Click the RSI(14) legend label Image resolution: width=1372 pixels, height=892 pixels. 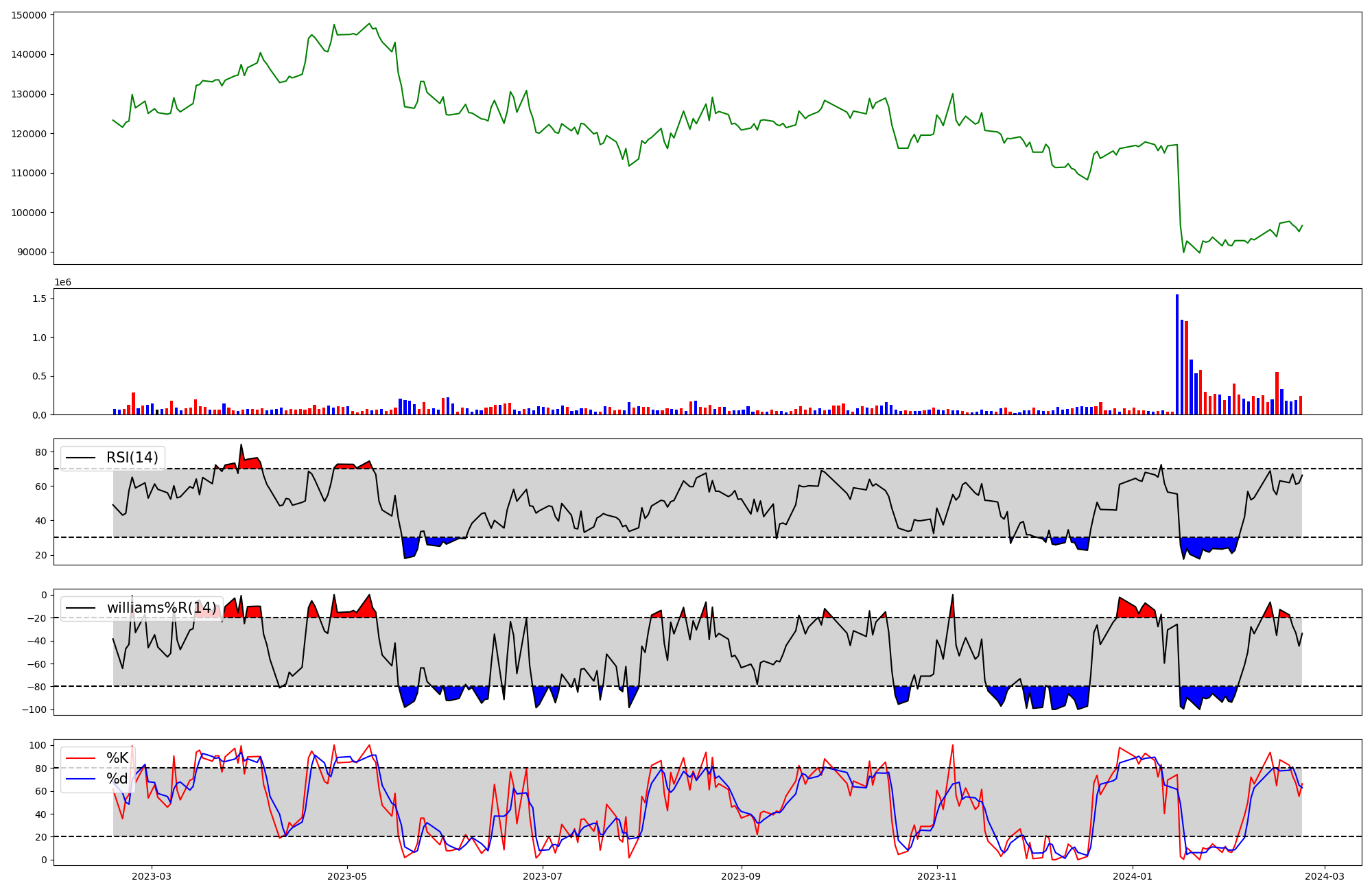(x=132, y=458)
